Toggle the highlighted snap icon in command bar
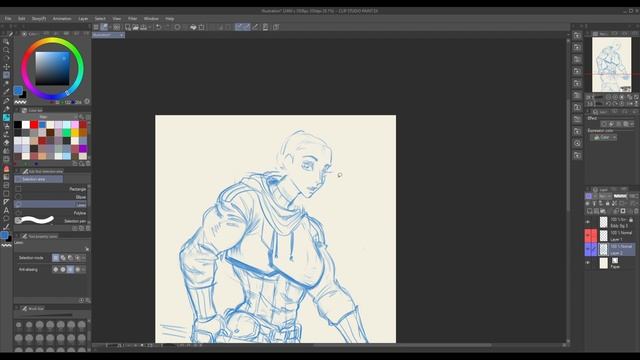This screenshot has width=640, height=360. (x=239, y=27)
